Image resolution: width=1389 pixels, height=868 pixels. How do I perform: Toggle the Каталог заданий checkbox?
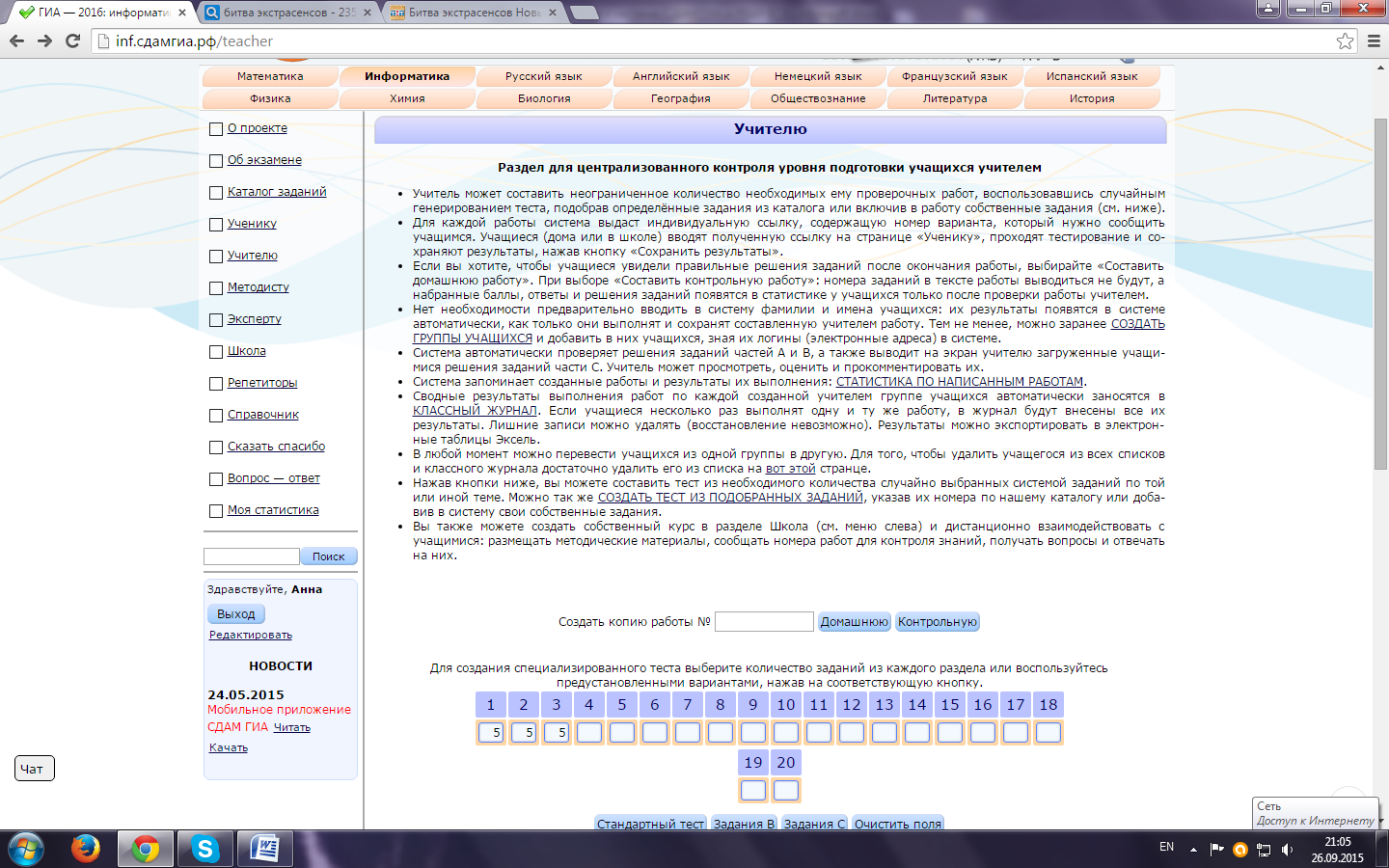tap(216, 193)
